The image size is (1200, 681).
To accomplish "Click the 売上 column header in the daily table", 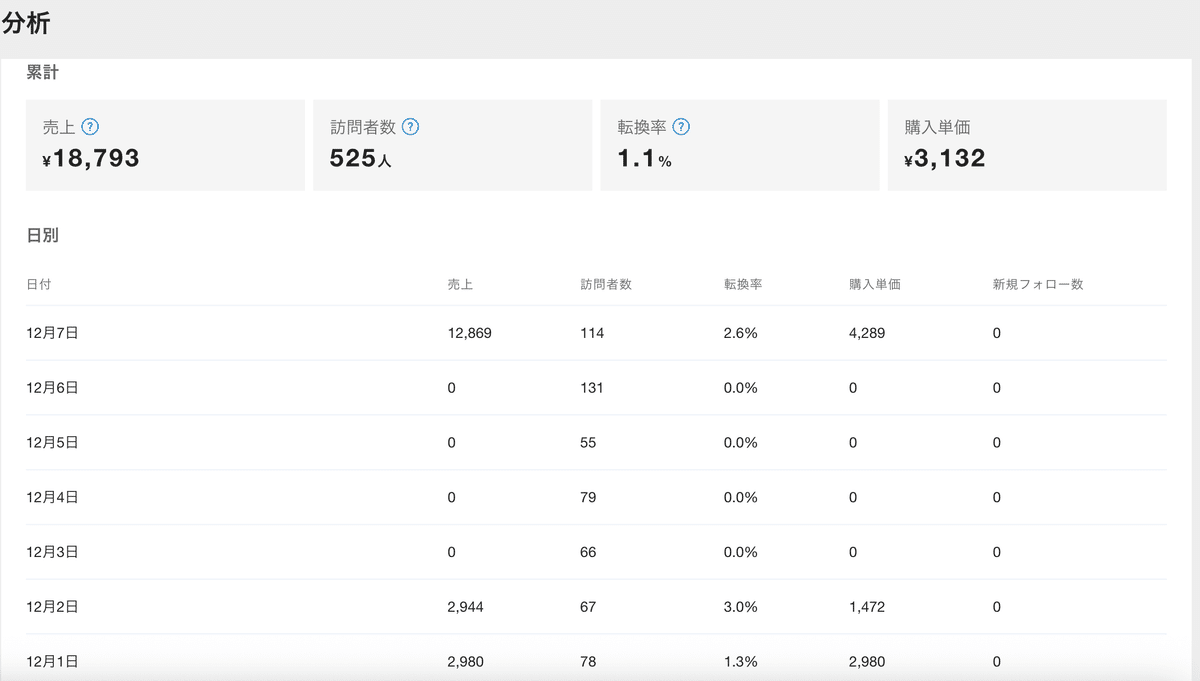I will click(460, 284).
